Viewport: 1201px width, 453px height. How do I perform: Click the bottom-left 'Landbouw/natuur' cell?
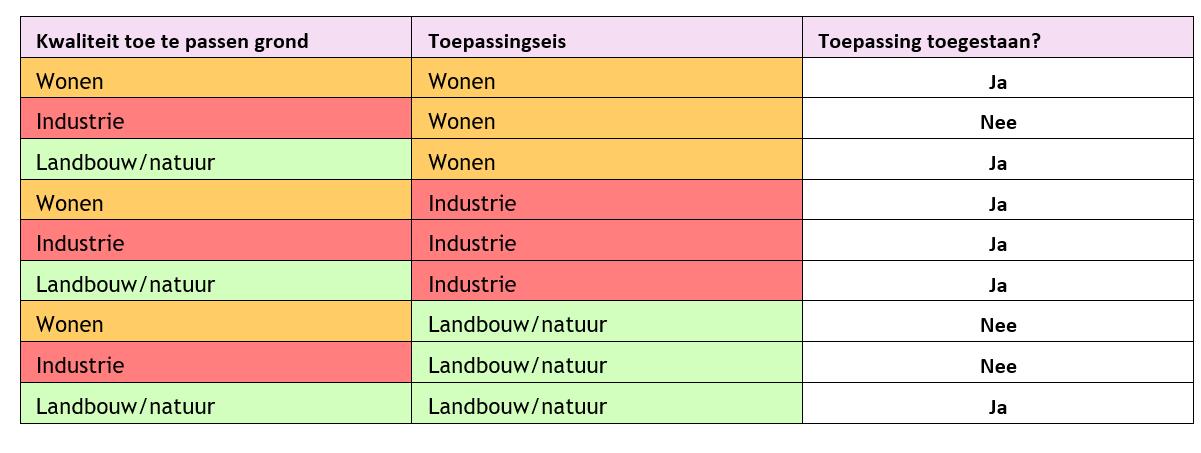pos(125,407)
